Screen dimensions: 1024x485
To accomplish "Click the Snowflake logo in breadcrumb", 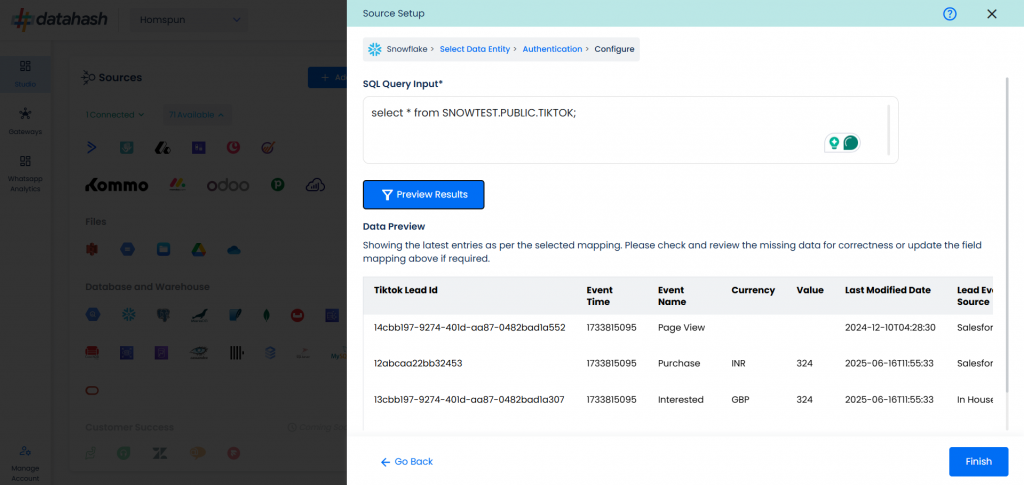I will [374, 49].
